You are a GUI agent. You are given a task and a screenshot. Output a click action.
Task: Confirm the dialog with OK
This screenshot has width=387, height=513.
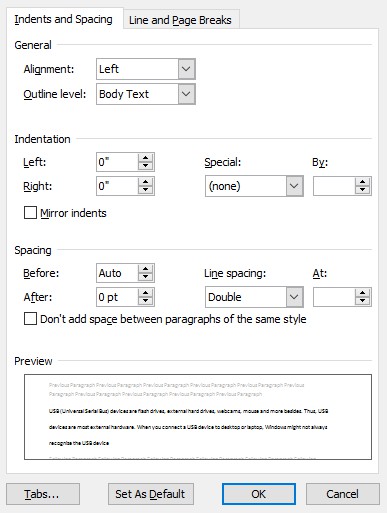[259, 494]
